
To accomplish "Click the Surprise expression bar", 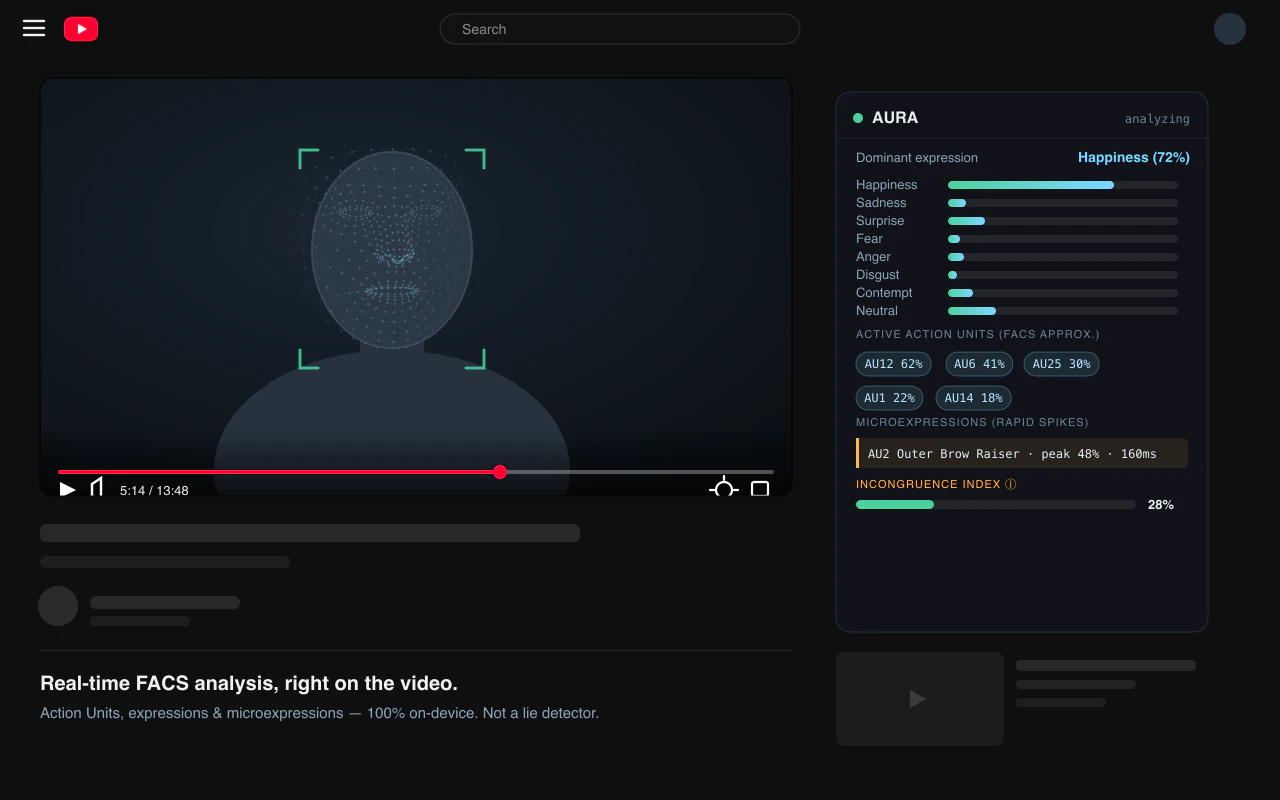I will pos(1063,221).
